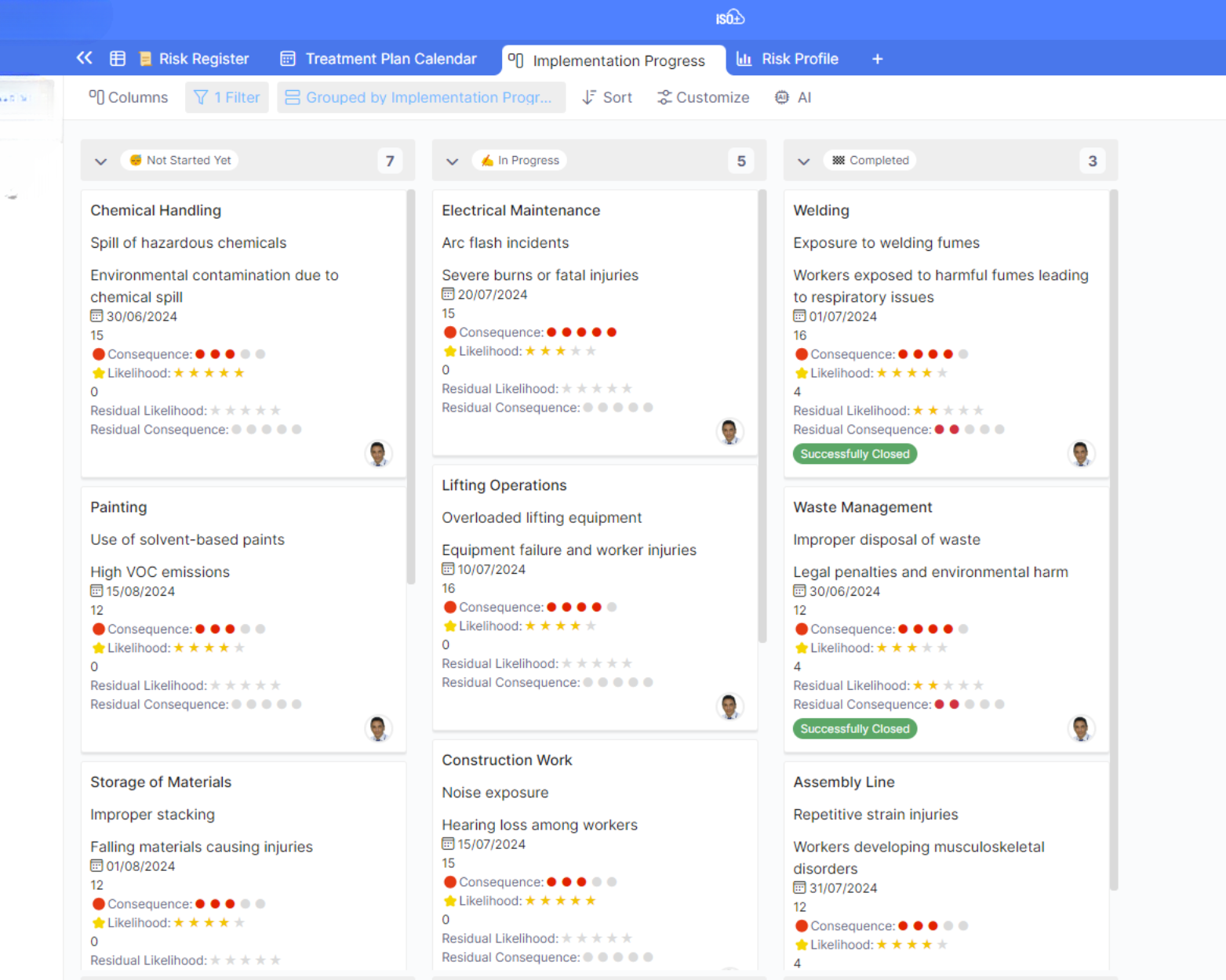1226x980 pixels.
Task: Switch to the Risk Register tab
Action: [x=195, y=59]
